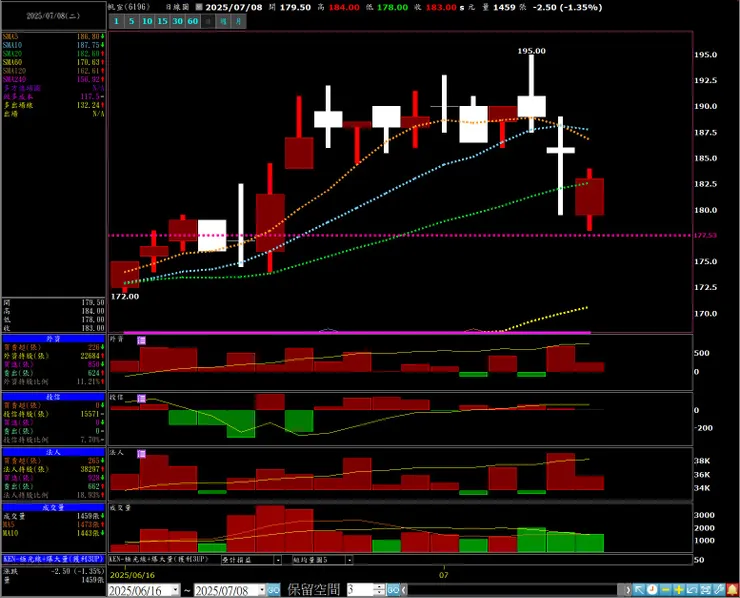
Task: Switch to 15-minute timeframe
Action: [x=162, y=21]
